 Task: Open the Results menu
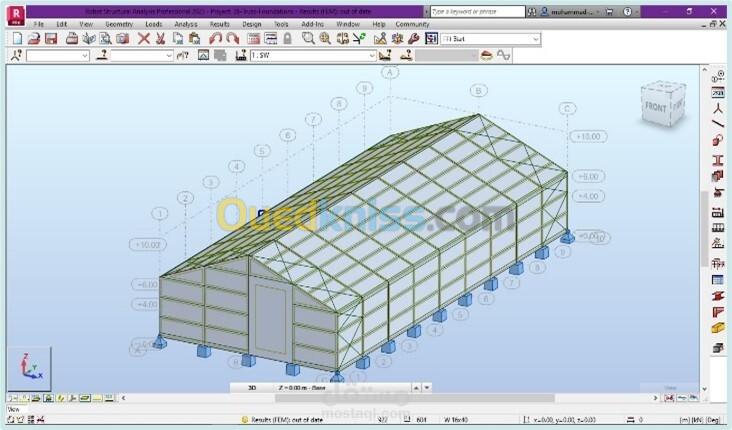point(219,23)
